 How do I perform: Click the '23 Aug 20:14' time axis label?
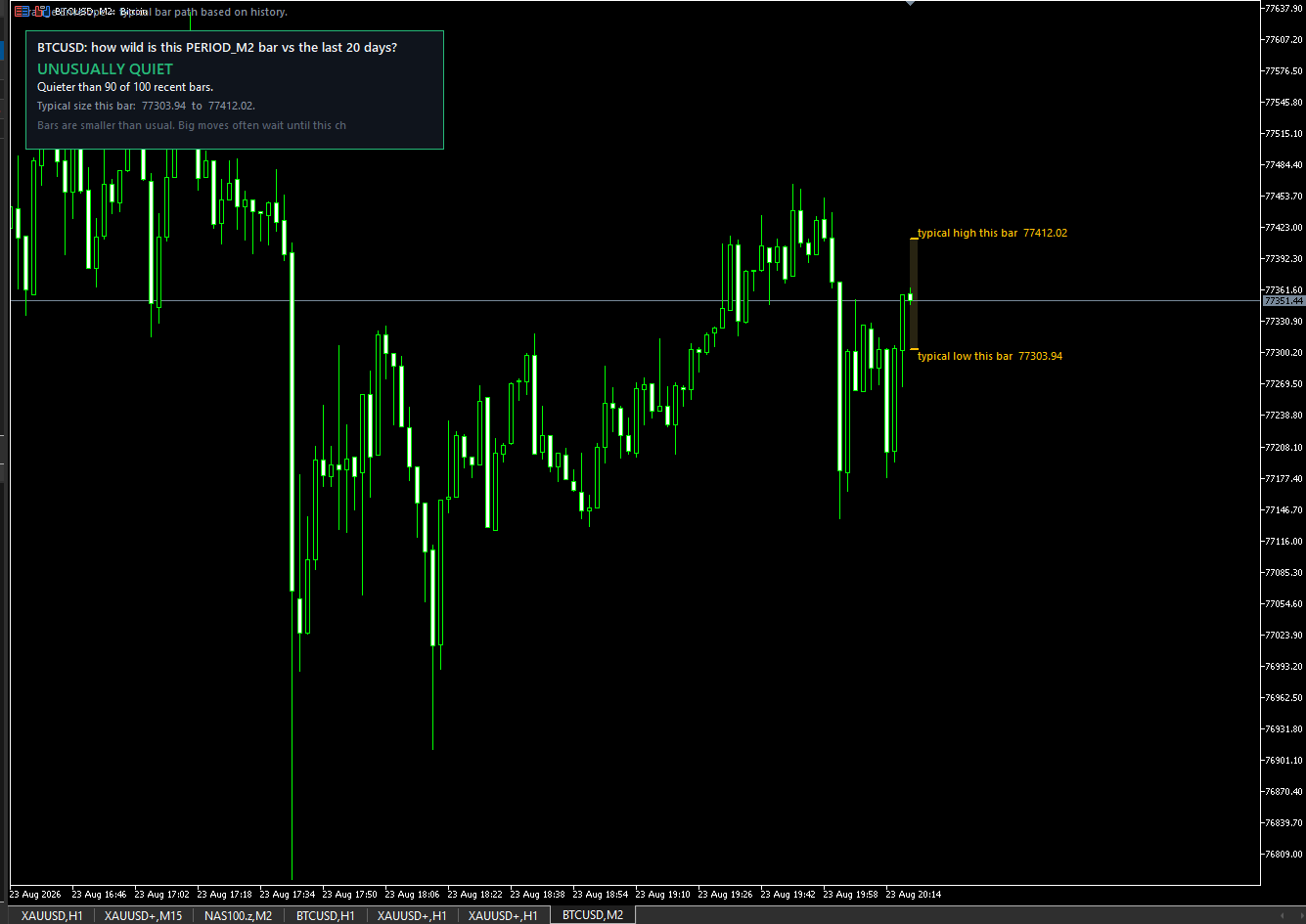click(913, 894)
